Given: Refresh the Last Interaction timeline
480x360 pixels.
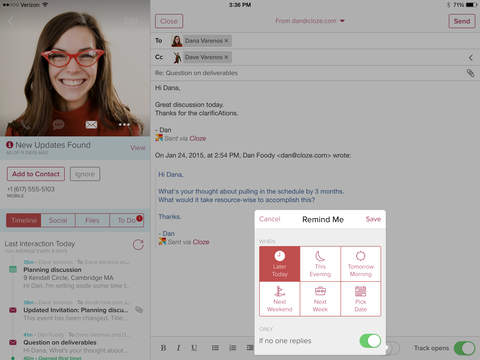Looking at the screenshot, I should point(138,245).
